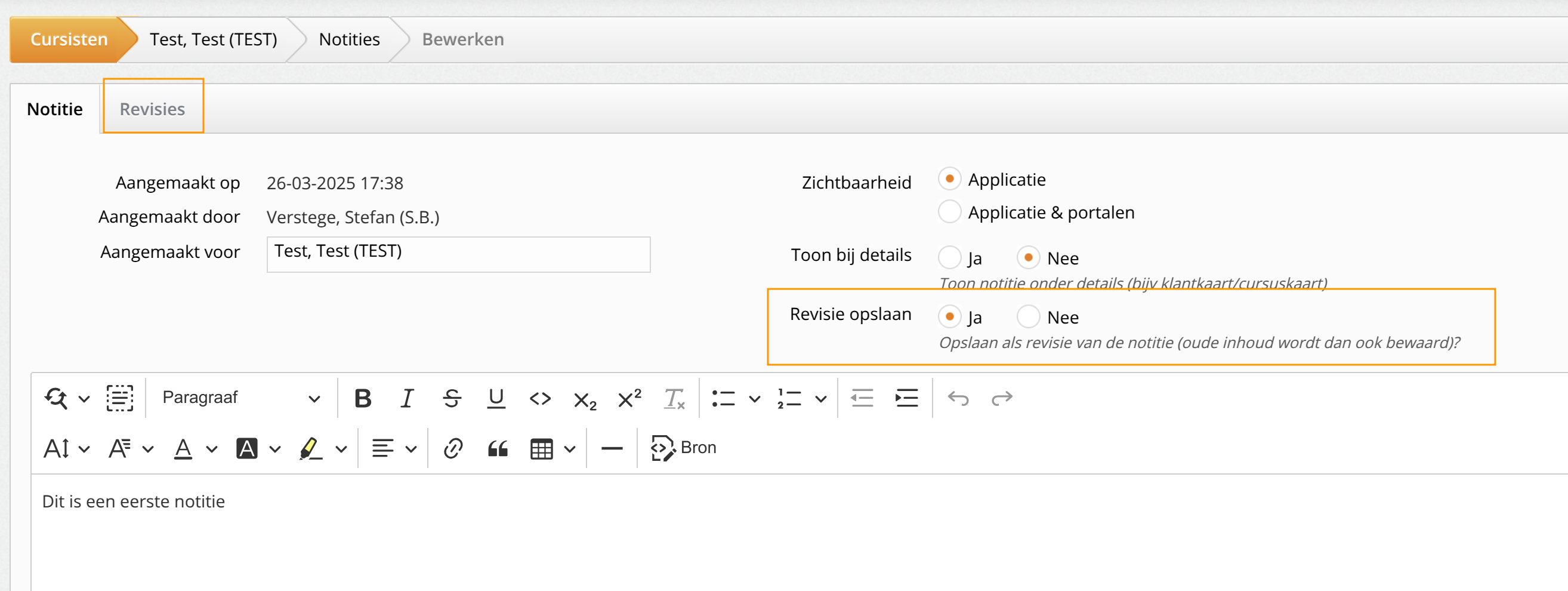This screenshot has height=591, width=1568.
Task: Expand font family dropdown arrow
Action: (x=148, y=450)
